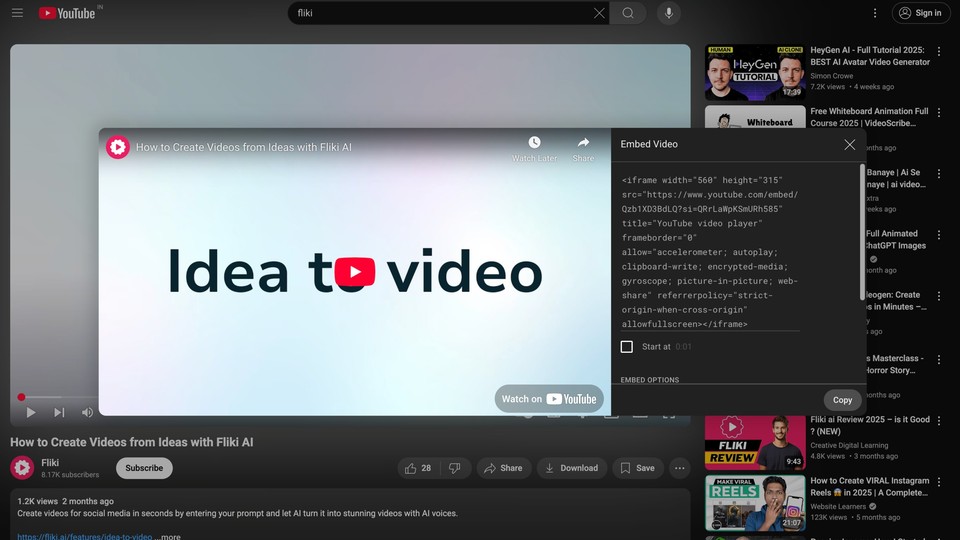Sign in to YouTube
Screen dimensions: 960x540
click(x=920, y=13)
